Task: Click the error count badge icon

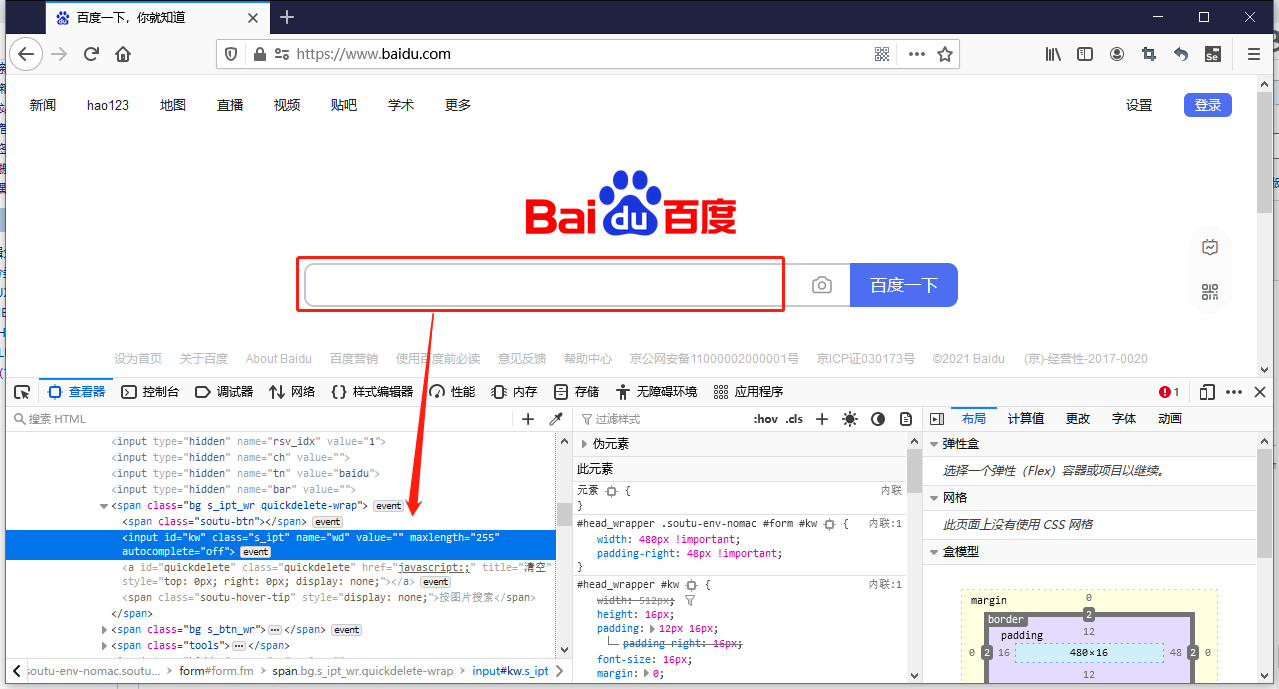Action: (1169, 392)
